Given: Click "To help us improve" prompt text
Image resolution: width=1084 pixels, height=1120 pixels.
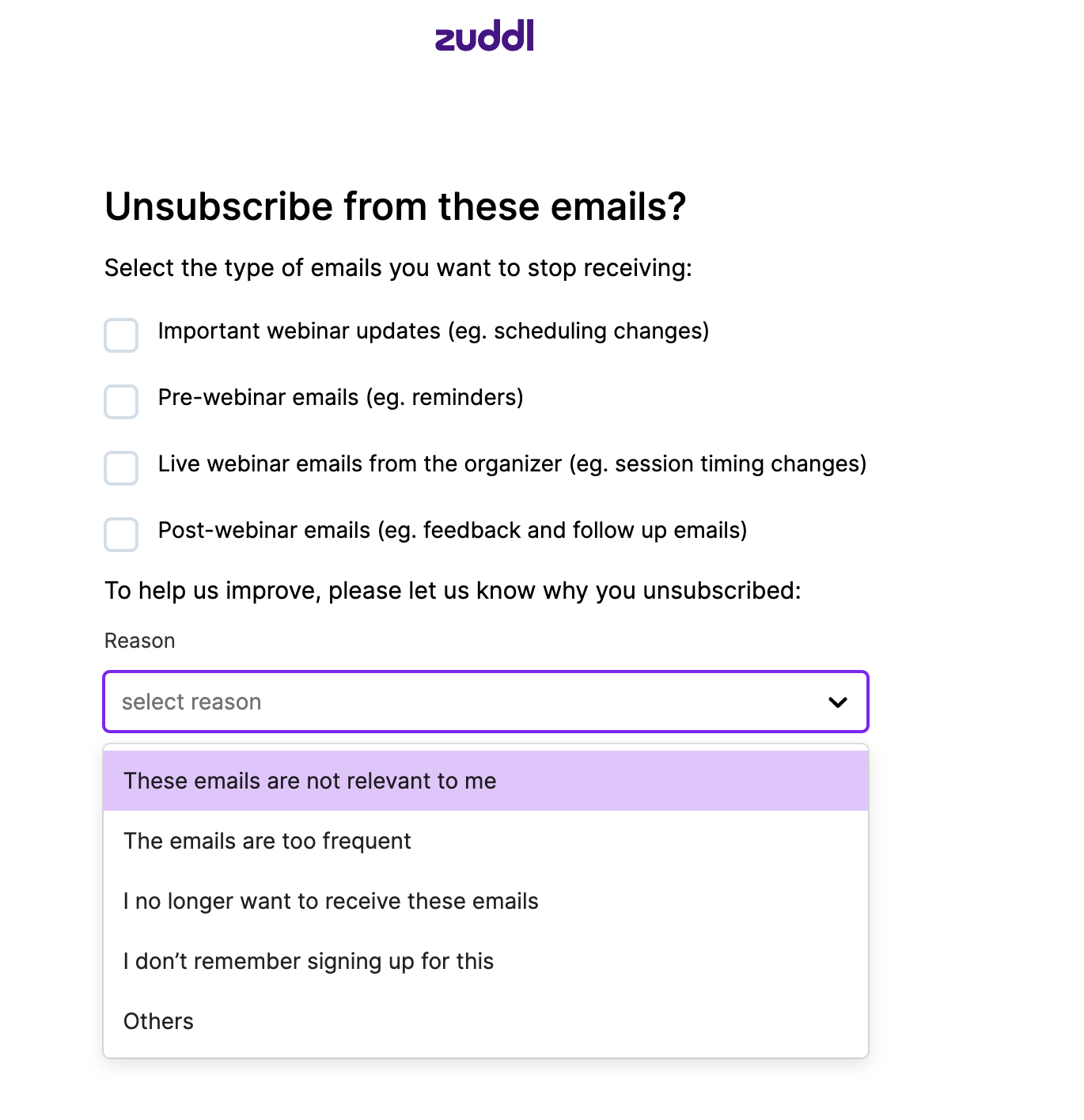Looking at the screenshot, I should click(453, 591).
